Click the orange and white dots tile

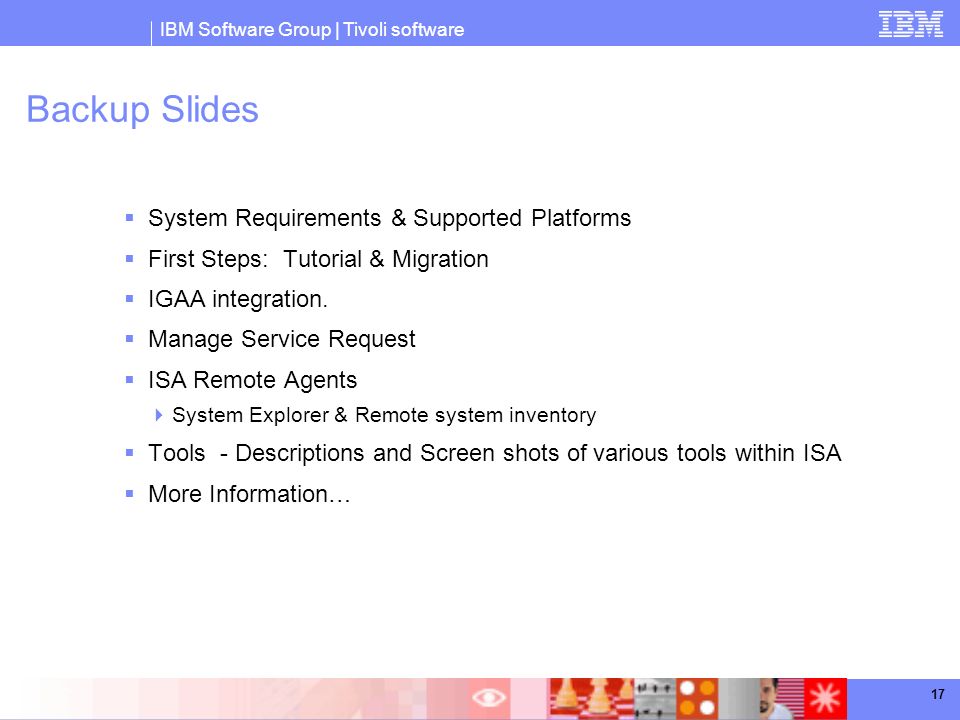click(x=697, y=698)
